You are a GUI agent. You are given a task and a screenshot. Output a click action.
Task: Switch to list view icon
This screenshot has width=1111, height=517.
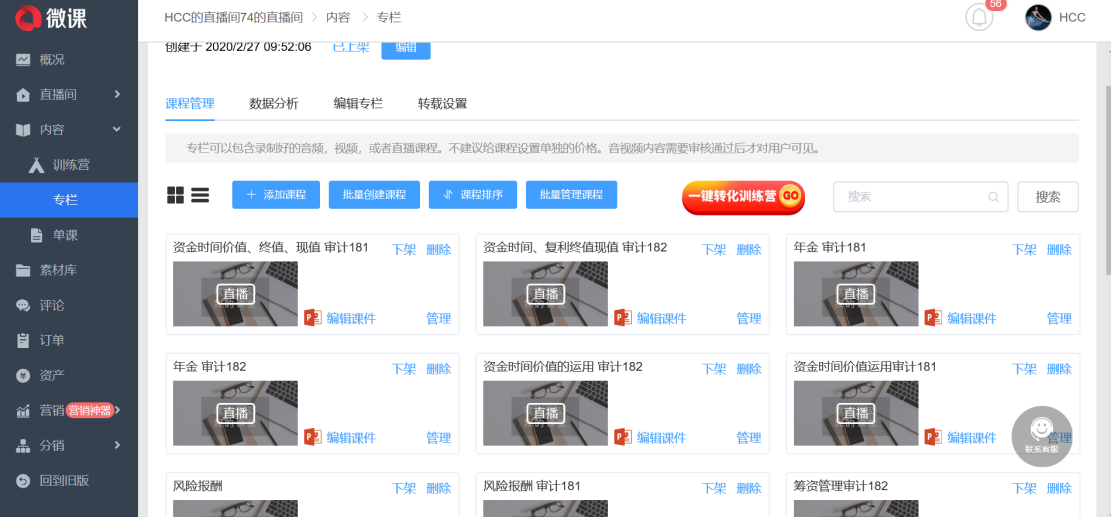tap(200, 195)
